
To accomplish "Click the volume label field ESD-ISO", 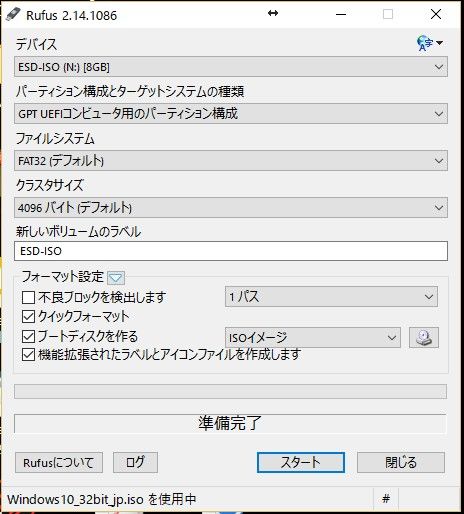I will click(x=231, y=251).
